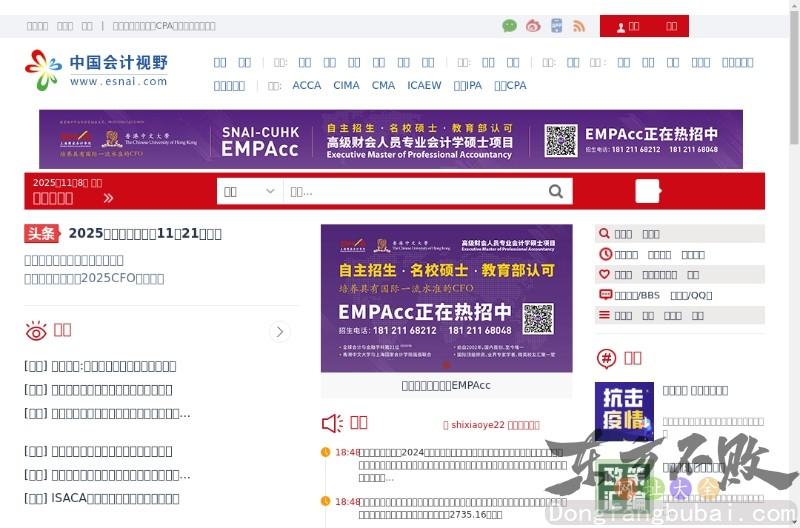Open the CMA navigation link

pos(383,86)
